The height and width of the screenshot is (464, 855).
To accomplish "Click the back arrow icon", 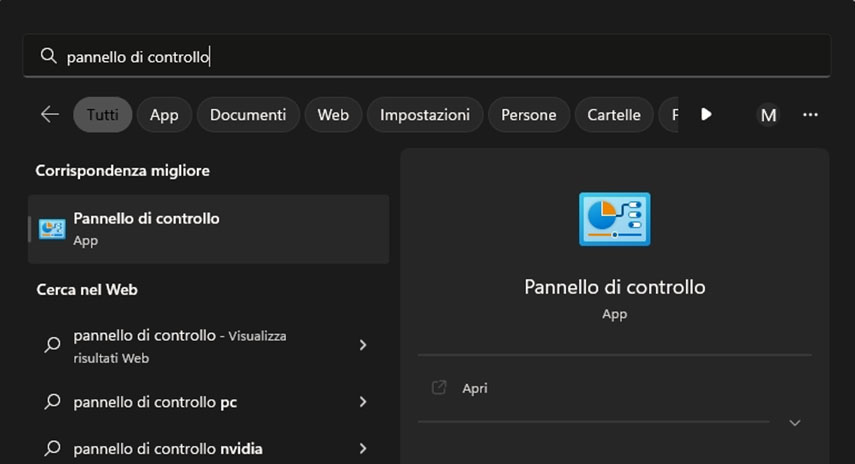I will pos(50,115).
